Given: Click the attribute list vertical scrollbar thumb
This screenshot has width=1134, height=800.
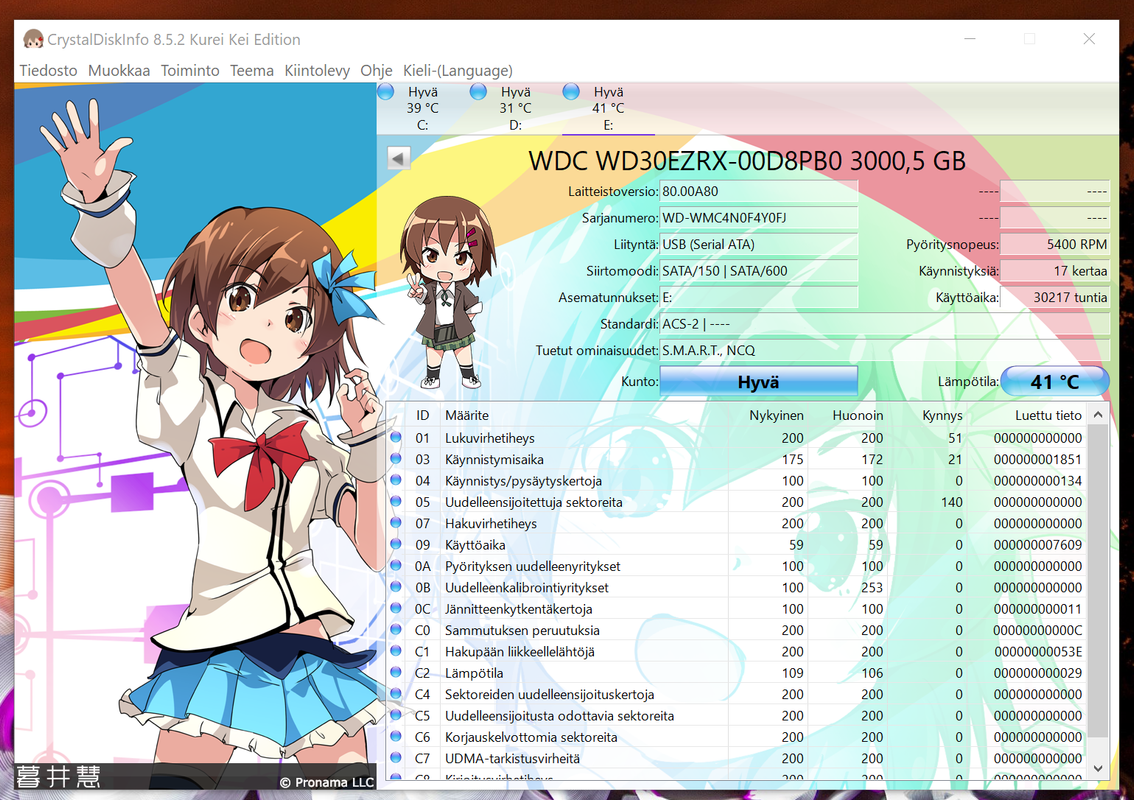Looking at the screenshot, I should tap(1098, 581).
